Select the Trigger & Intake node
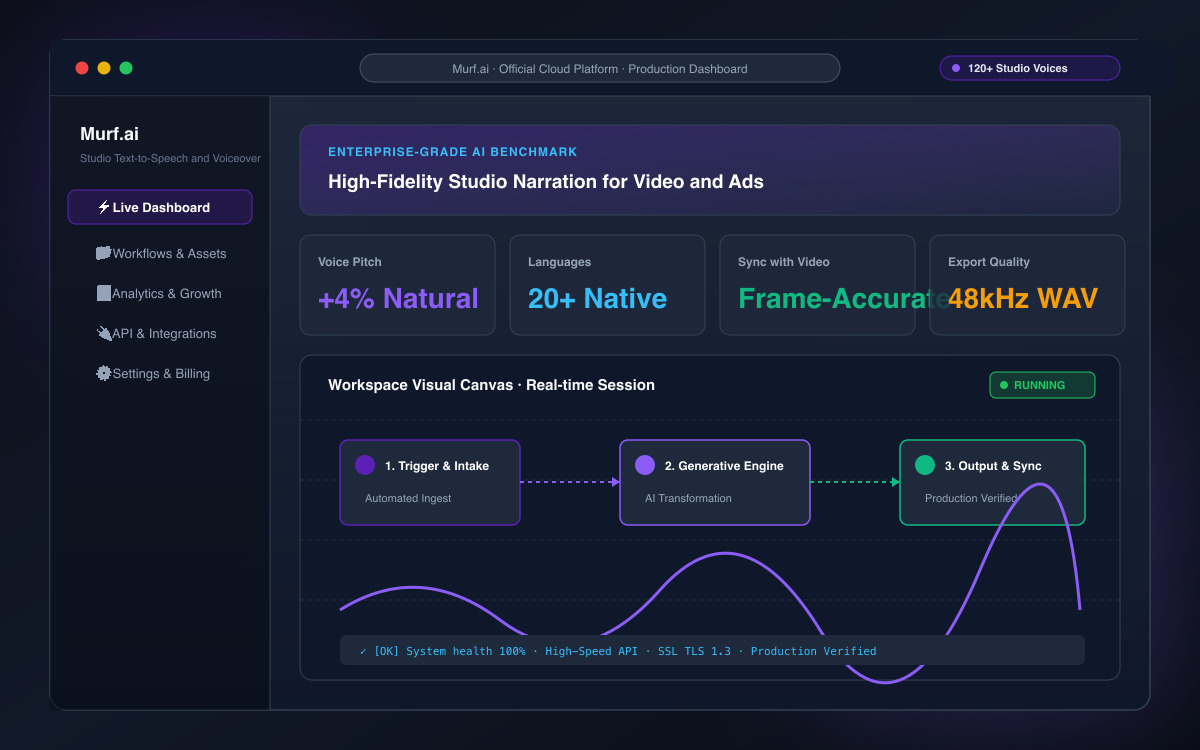The width and height of the screenshot is (1200, 750). (x=430, y=482)
